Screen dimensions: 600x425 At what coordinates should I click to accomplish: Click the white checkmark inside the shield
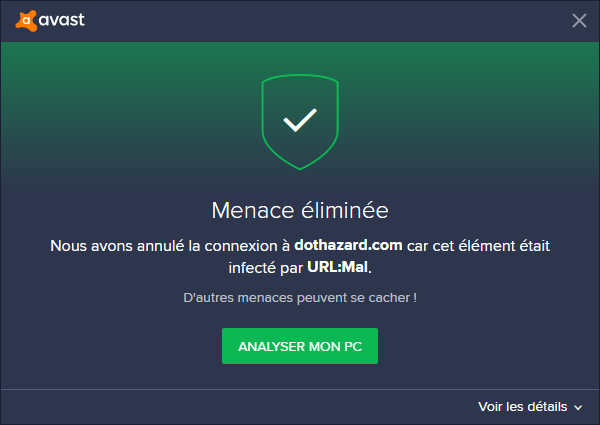point(299,121)
